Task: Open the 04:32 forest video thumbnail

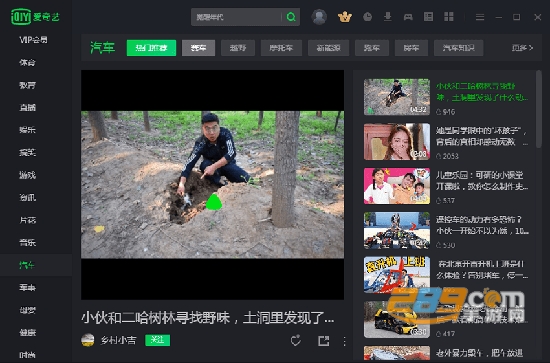Action: point(397,97)
